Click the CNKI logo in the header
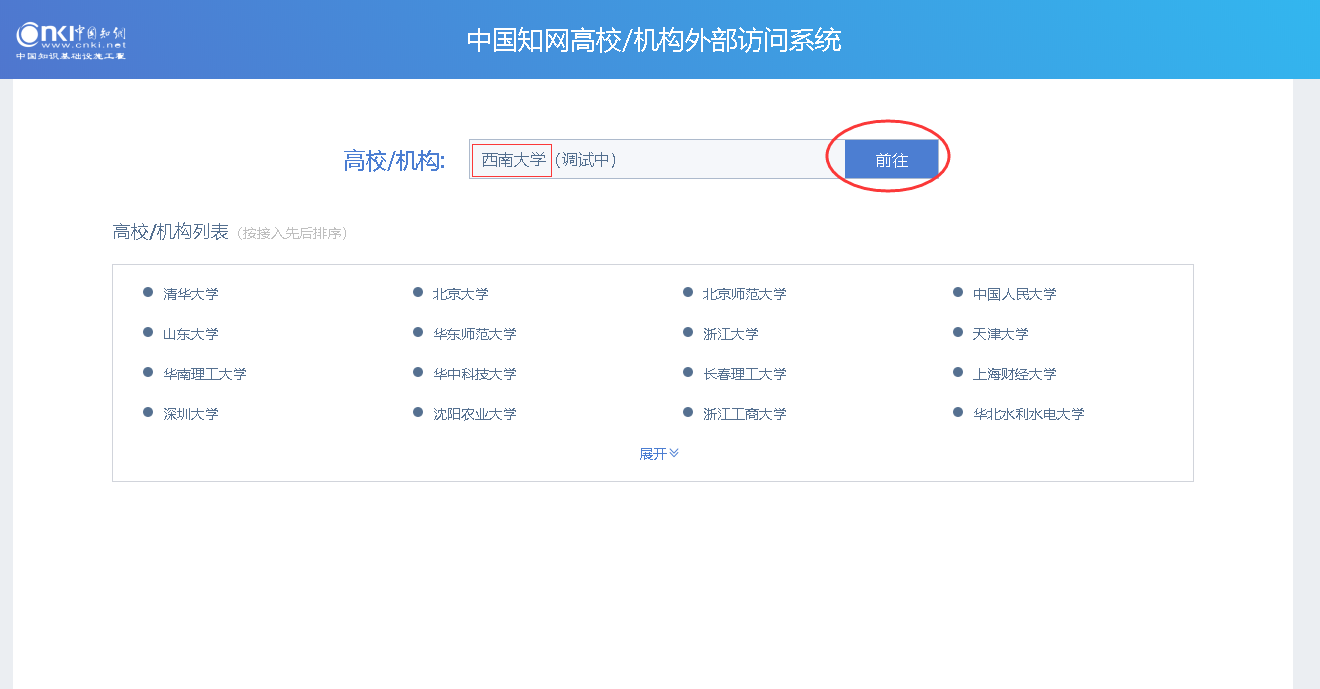 click(71, 40)
